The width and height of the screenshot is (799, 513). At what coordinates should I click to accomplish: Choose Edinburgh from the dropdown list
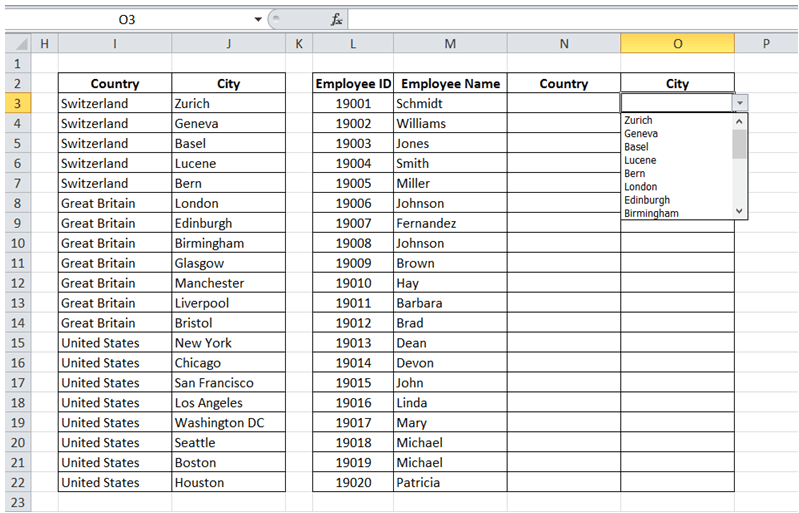click(647, 200)
